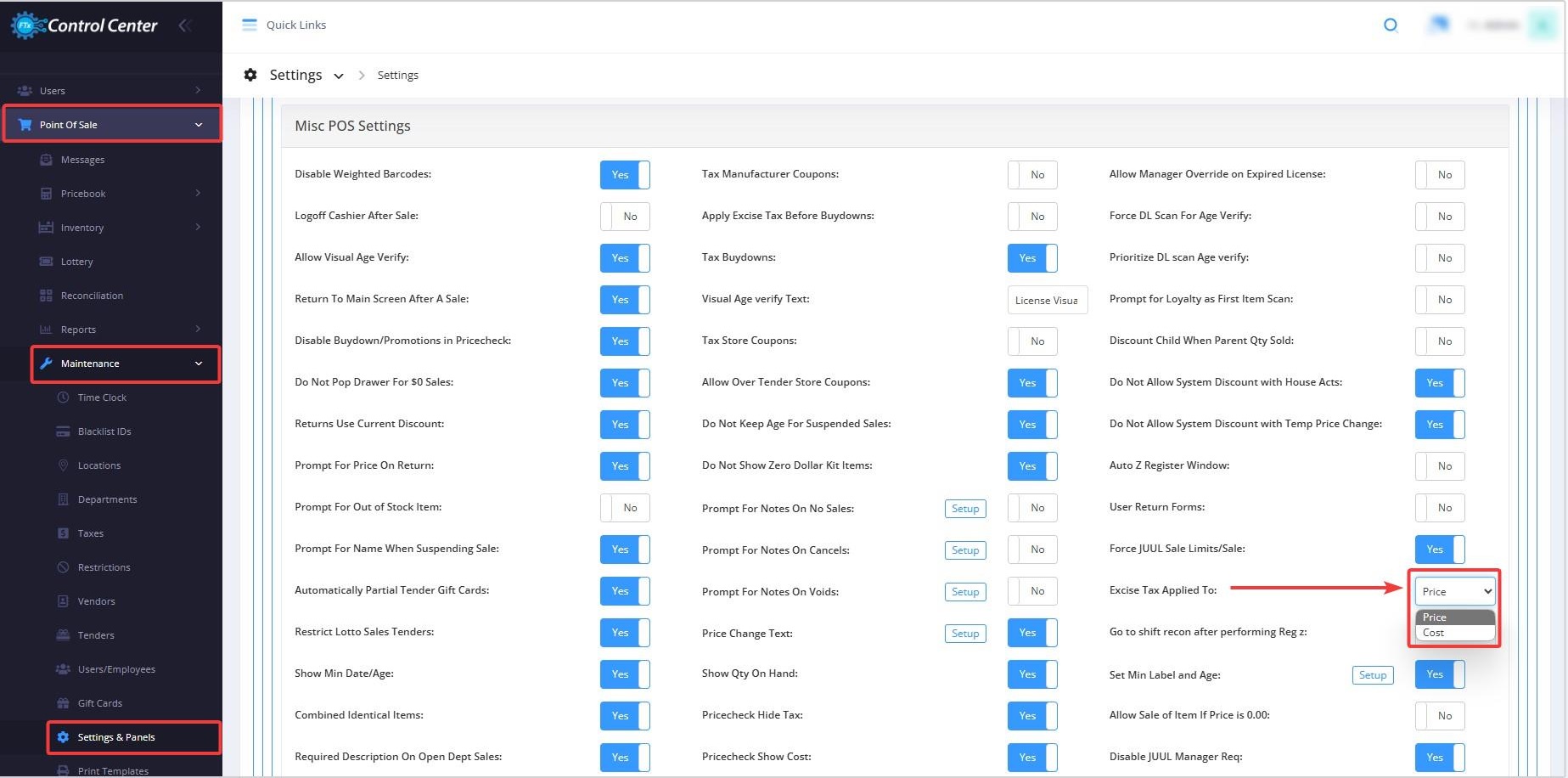Select Price option in excise tax list
Image resolution: width=1568 pixels, height=778 pixels.
1455,617
